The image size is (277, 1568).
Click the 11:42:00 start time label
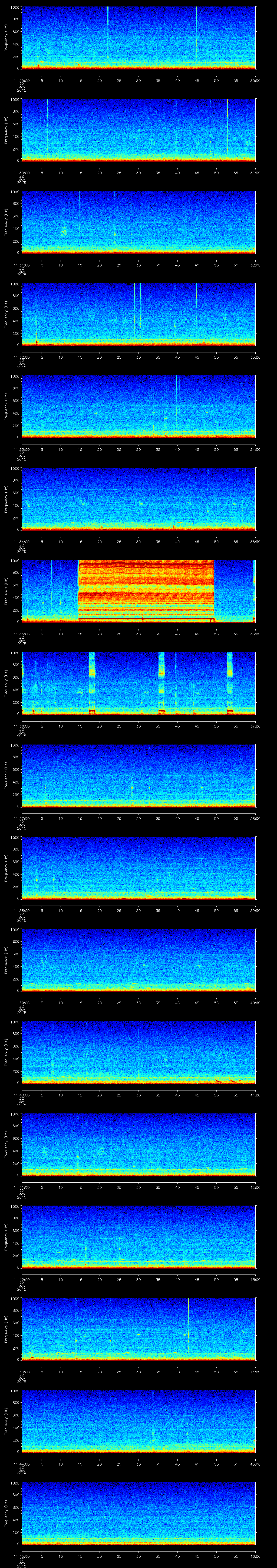tap(21, 1279)
